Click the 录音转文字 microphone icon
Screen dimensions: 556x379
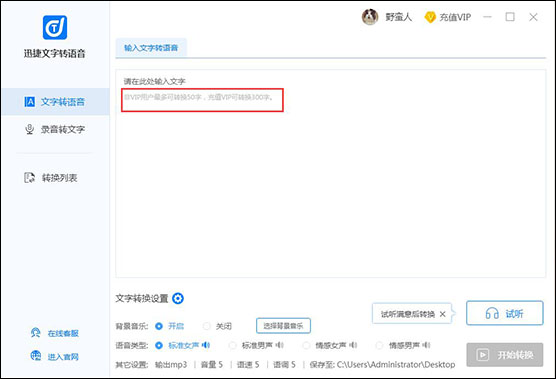tap(29, 129)
